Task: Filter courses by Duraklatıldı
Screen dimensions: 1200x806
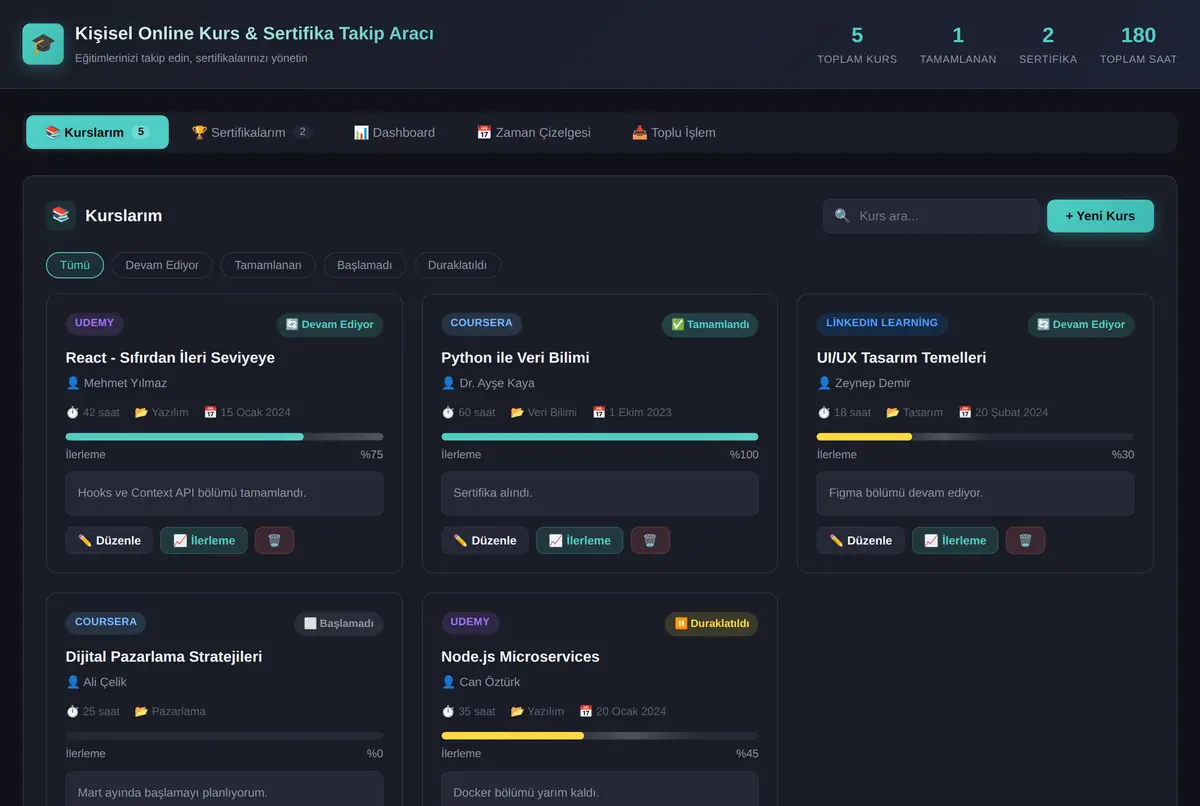Action: pyautogui.click(x=457, y=265)
